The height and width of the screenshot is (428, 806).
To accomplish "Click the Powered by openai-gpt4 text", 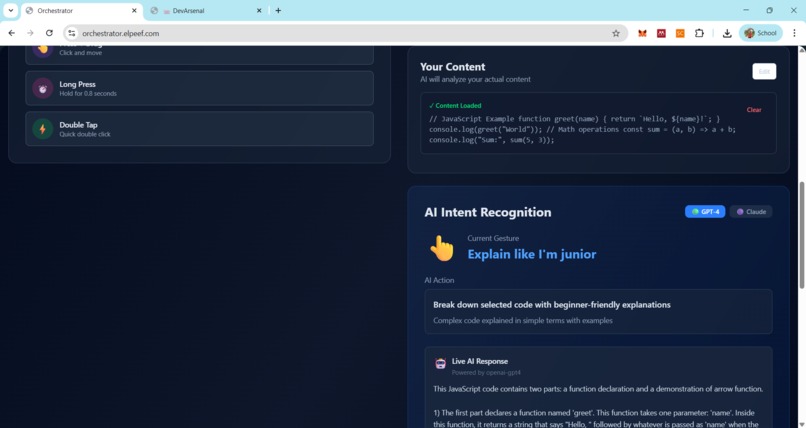I will point(486,373).
